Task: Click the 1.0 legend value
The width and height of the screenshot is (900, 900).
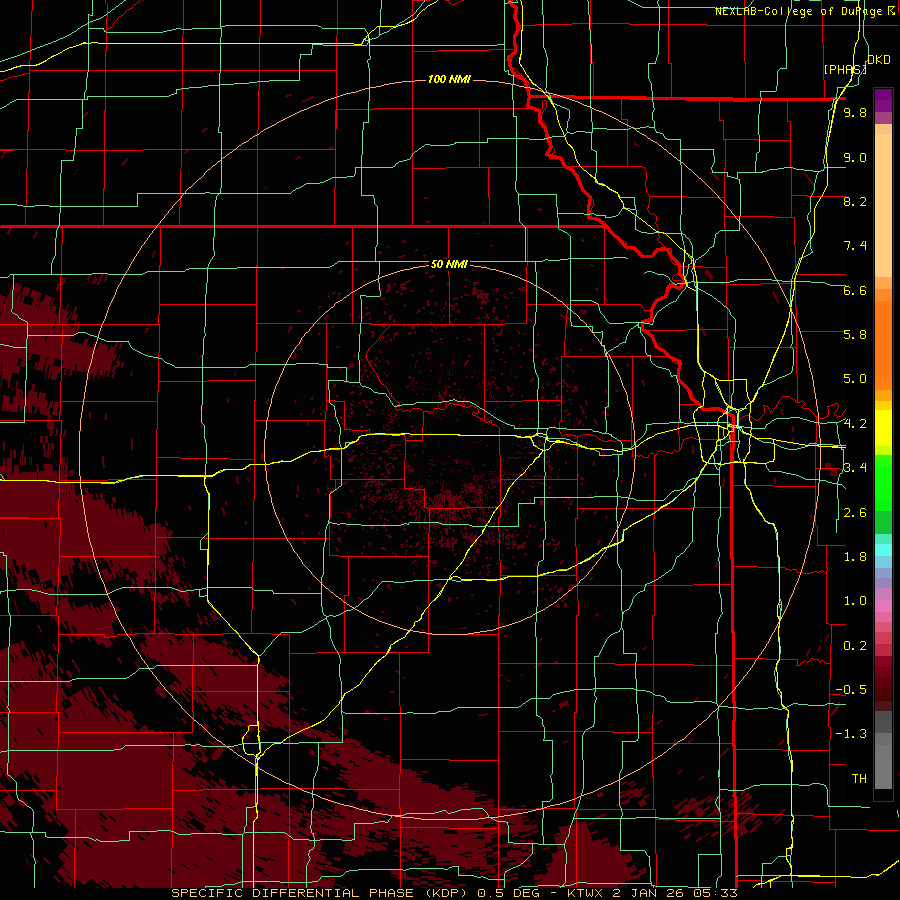Action: (855, 601)
